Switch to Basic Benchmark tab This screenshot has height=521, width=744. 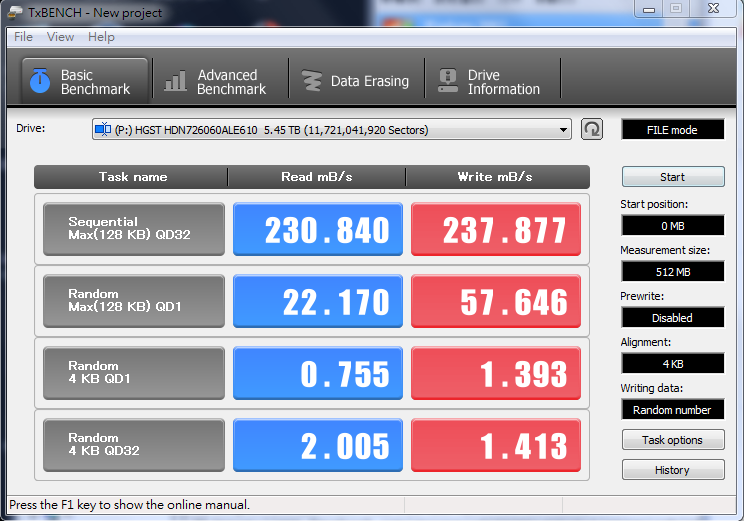tap(85, 81)
